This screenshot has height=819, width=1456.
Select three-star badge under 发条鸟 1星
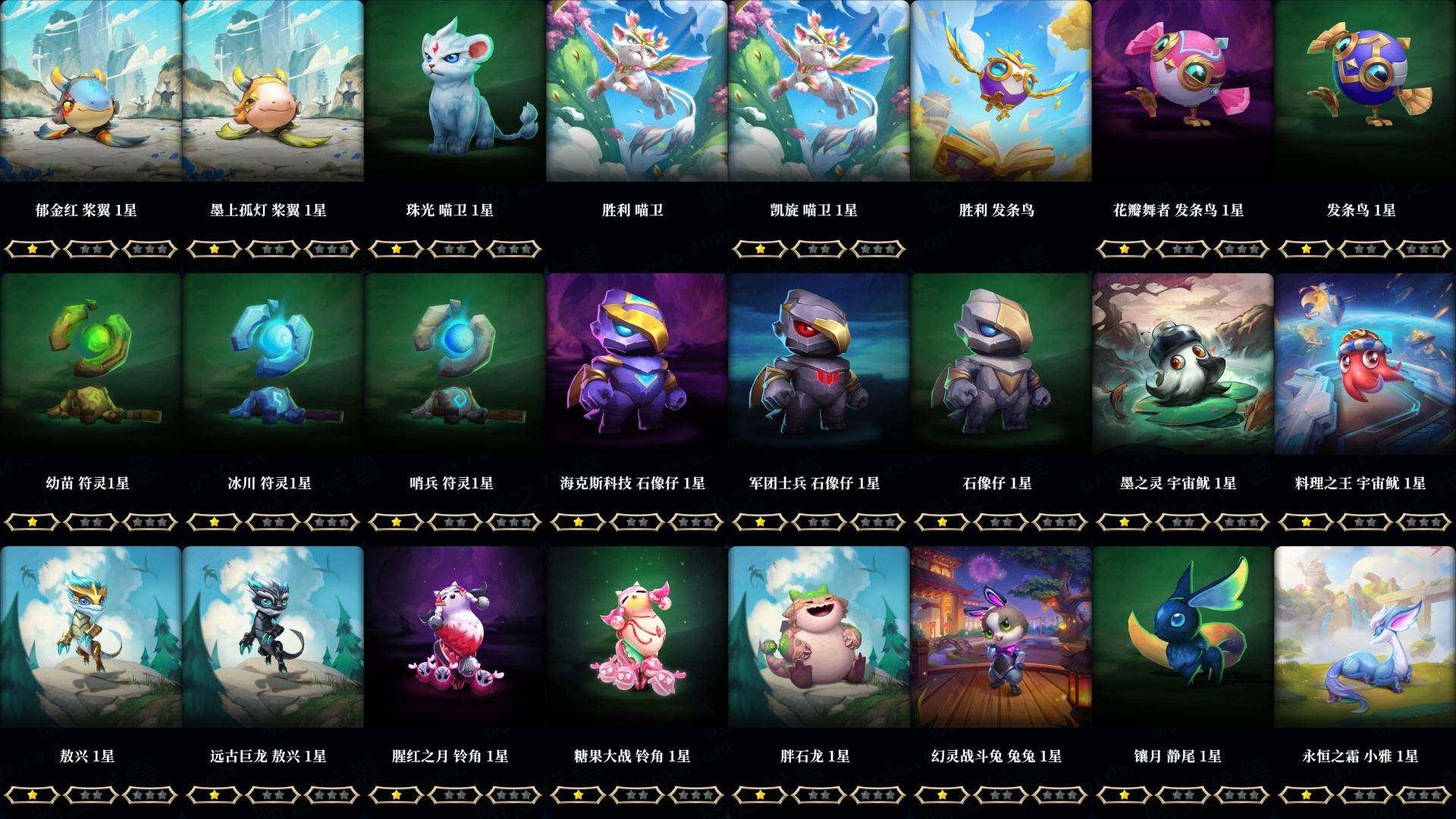click(1424, 249)
